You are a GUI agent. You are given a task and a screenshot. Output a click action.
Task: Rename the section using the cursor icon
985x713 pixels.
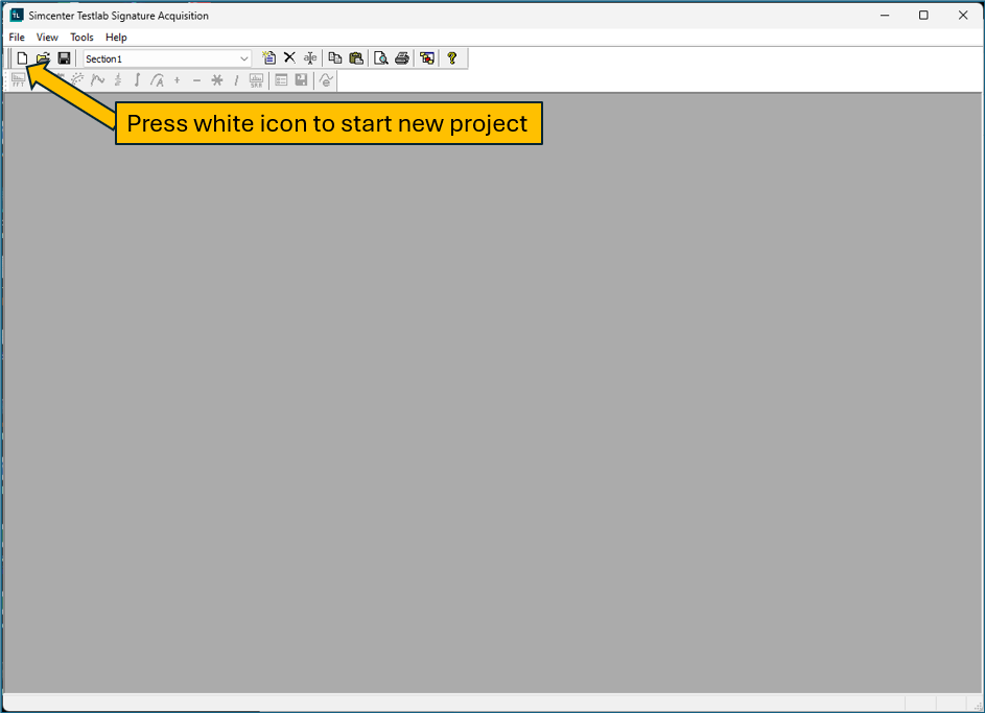pos(310,57)
